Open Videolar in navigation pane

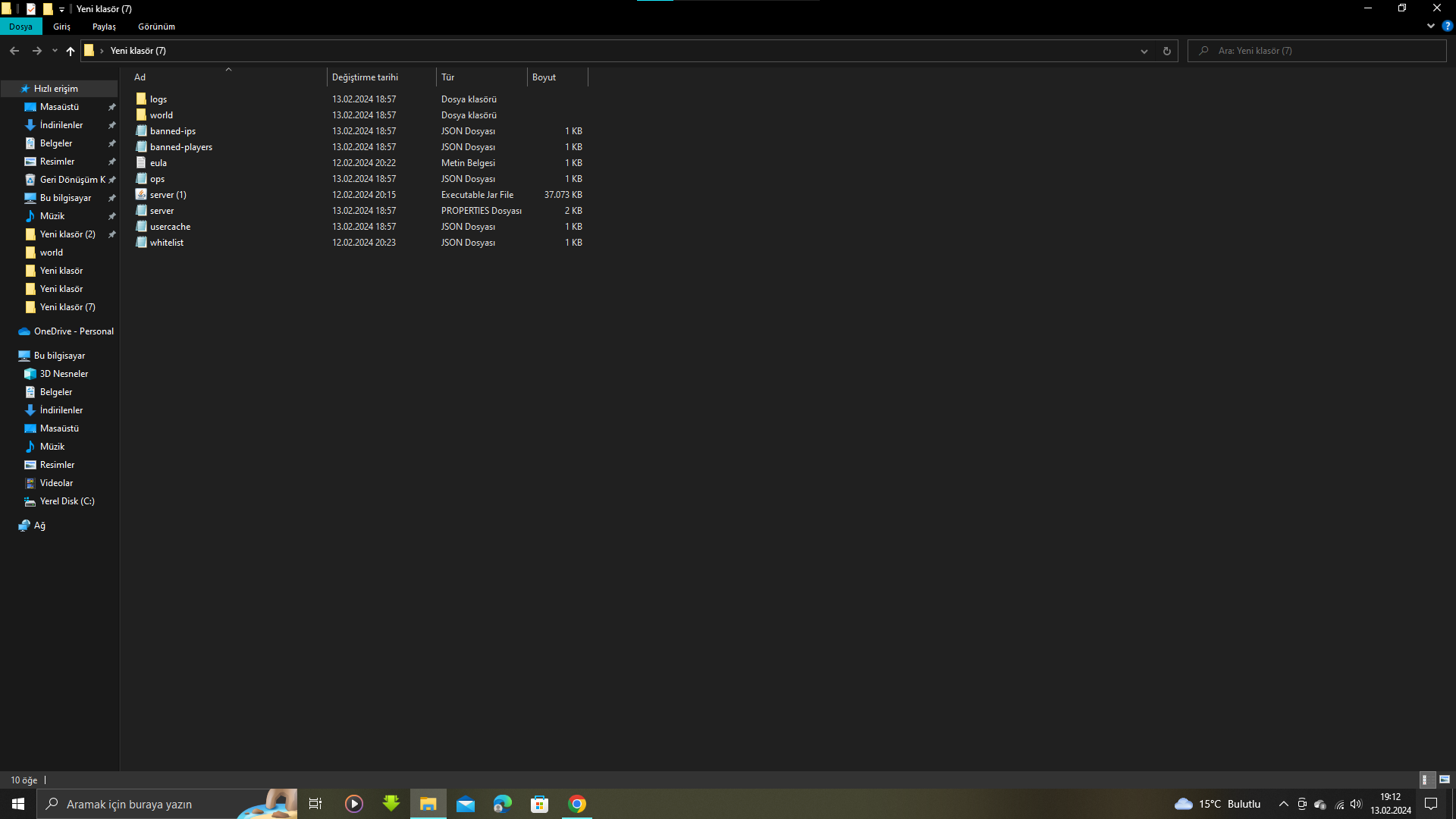tap(56, 483)
